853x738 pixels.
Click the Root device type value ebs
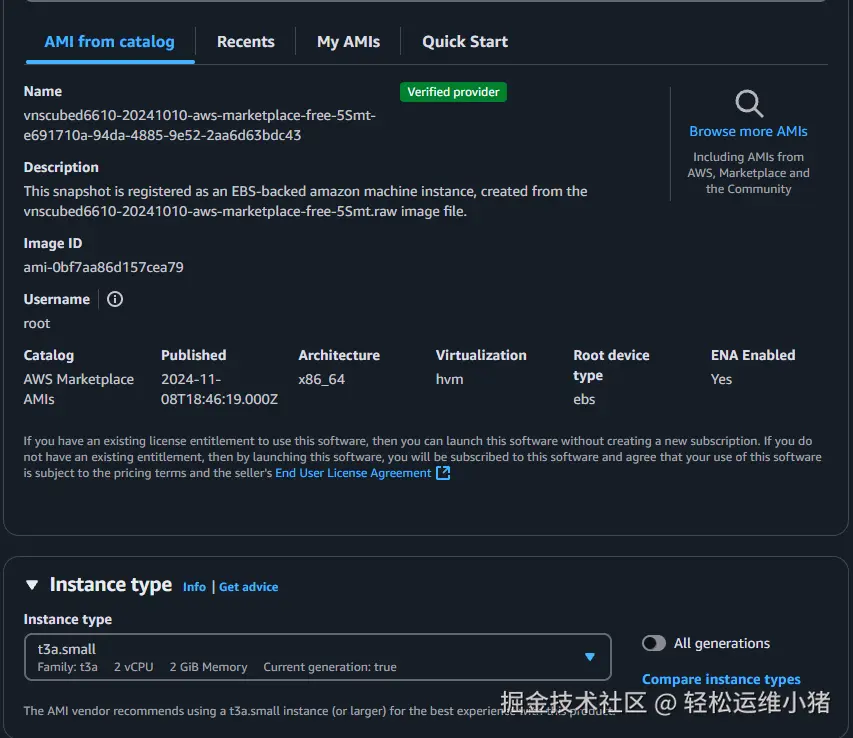click(584, 400)
